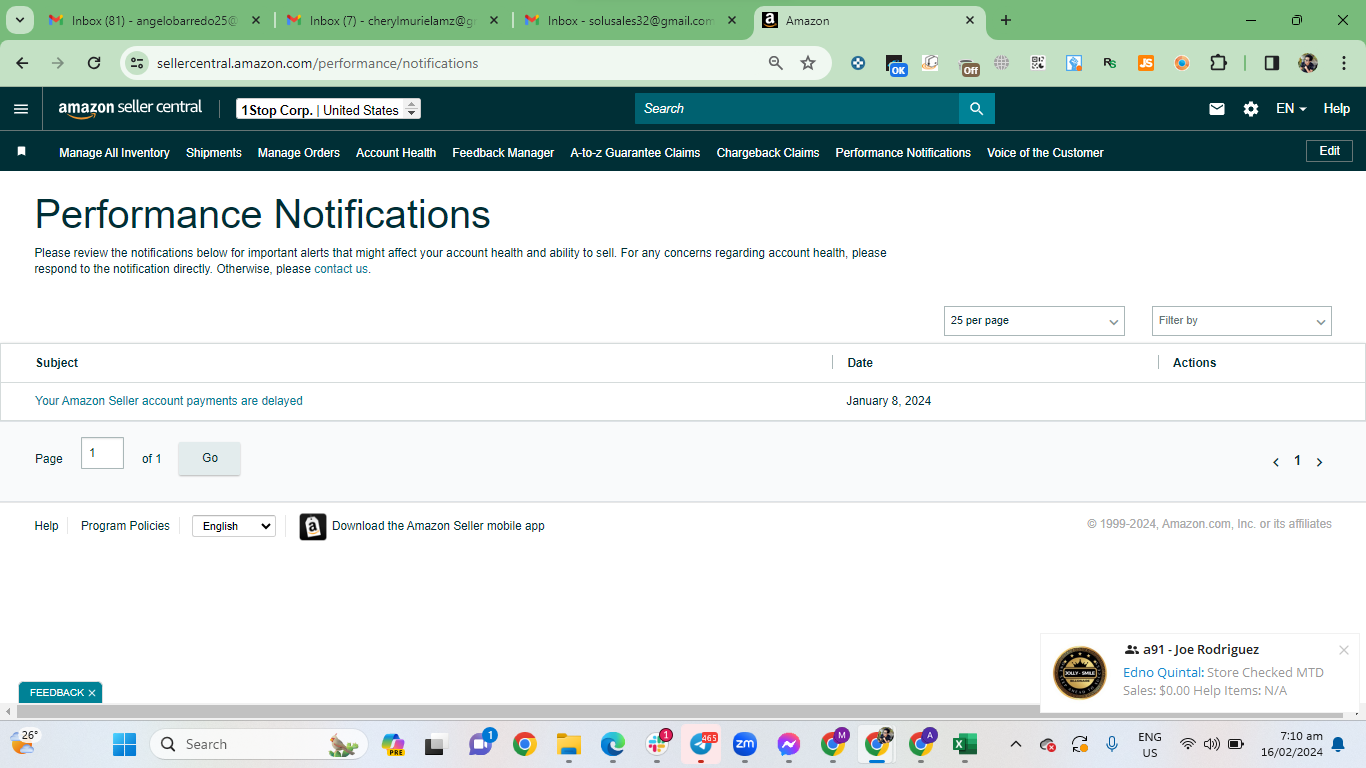1366x768 pixels.
Task: Open a new Chrome tab
Action: coord(1006,20)
